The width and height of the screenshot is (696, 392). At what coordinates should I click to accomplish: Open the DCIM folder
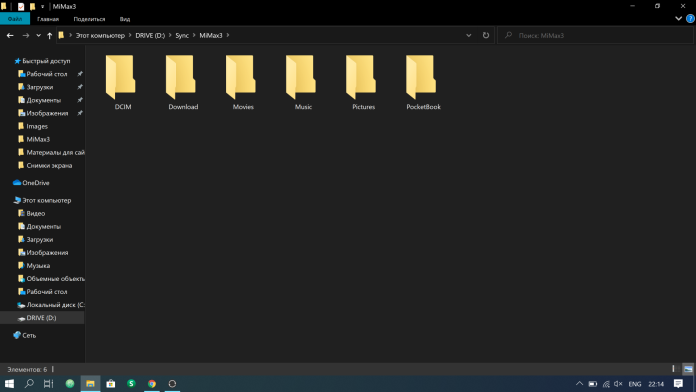point(122,82)
